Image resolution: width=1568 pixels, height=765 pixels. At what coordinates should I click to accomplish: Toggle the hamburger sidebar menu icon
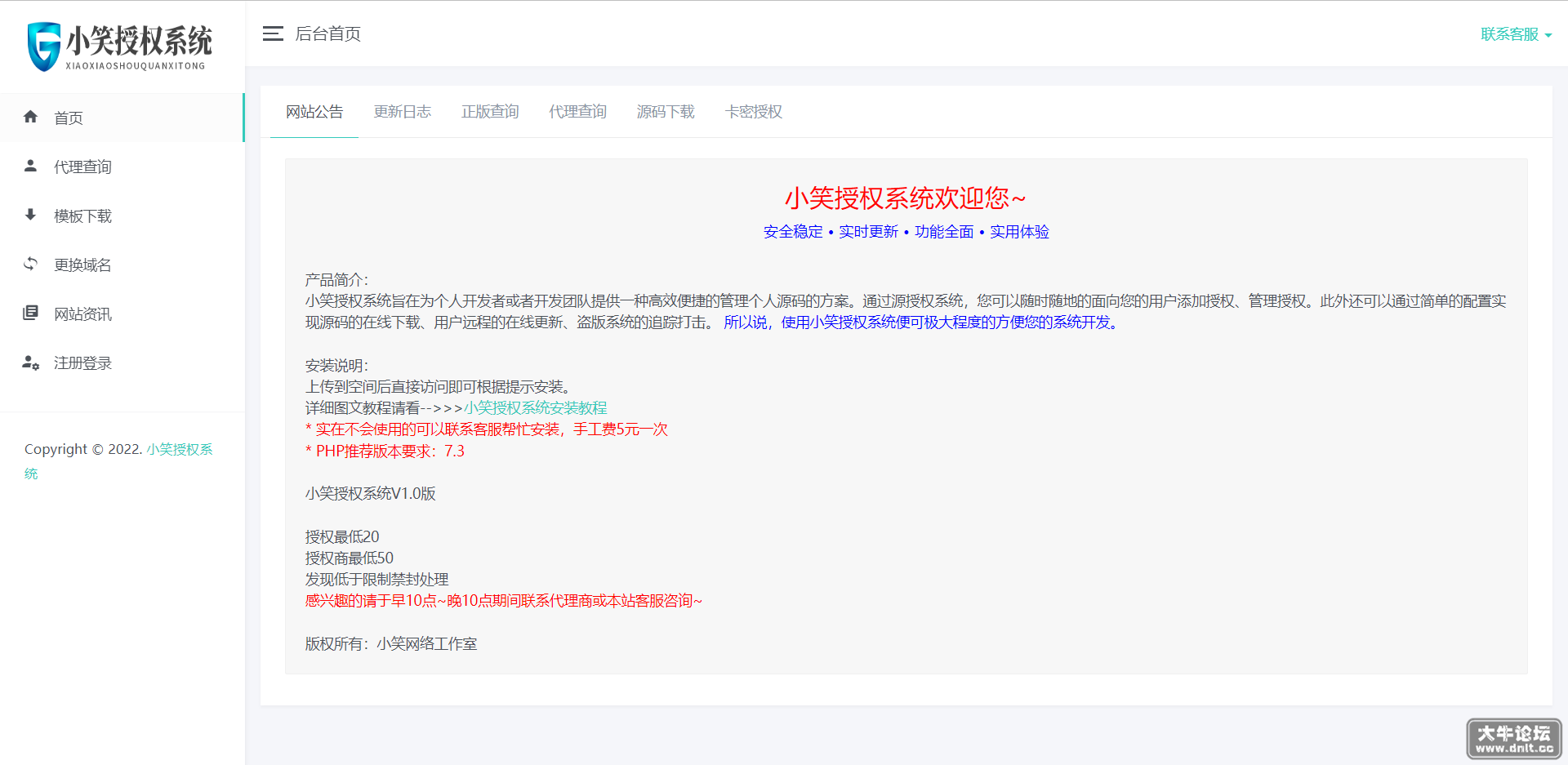(273, 33)
